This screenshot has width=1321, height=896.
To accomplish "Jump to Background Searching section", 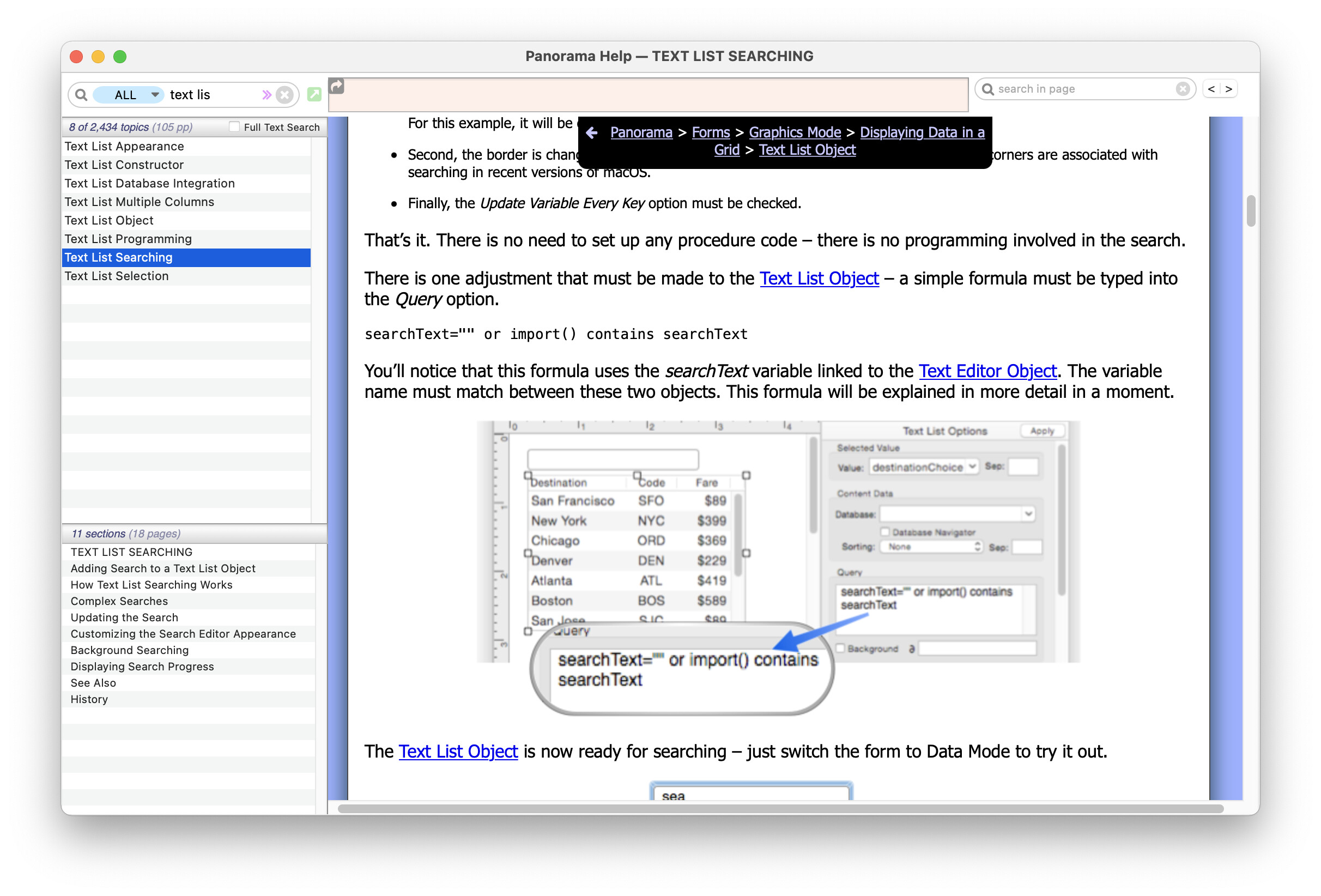I will 188,651.
